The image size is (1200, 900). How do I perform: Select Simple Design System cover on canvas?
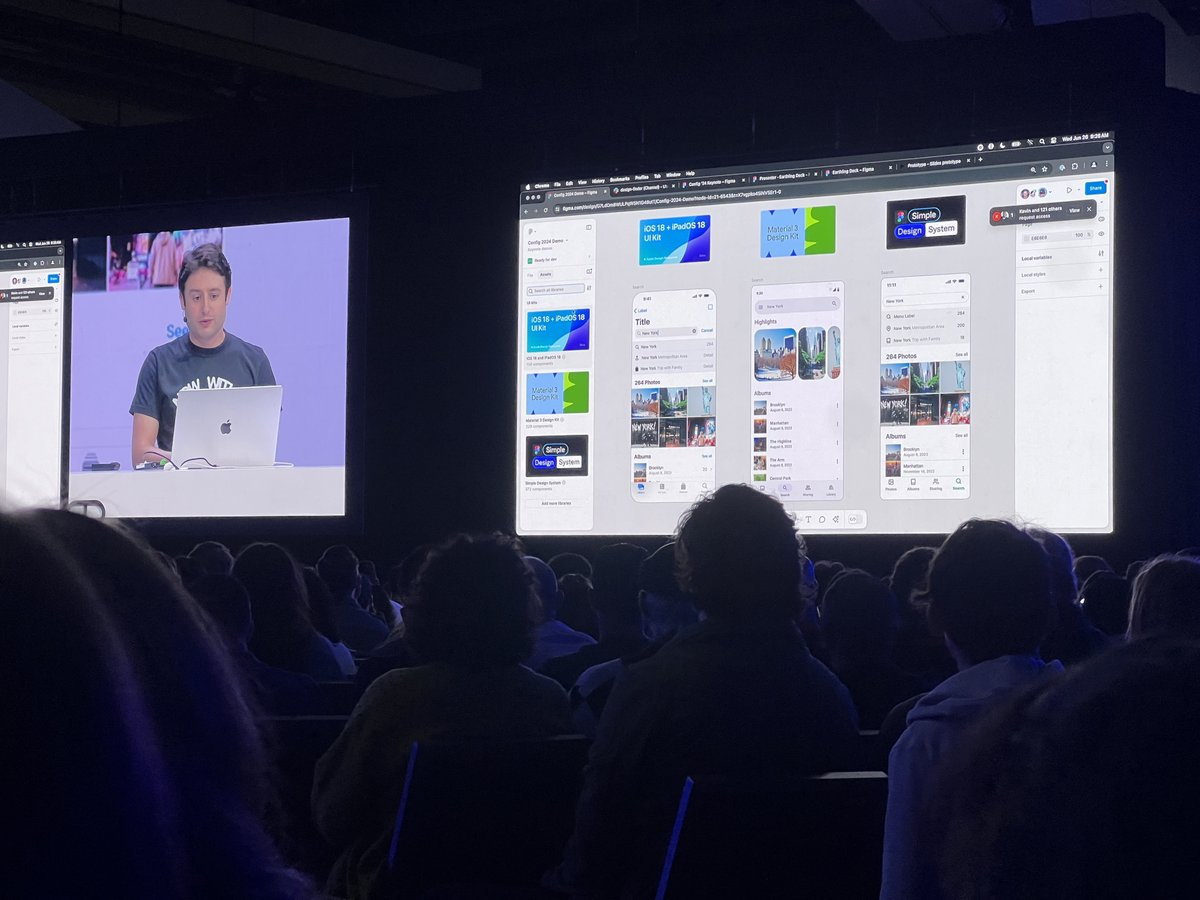[926, 221]
